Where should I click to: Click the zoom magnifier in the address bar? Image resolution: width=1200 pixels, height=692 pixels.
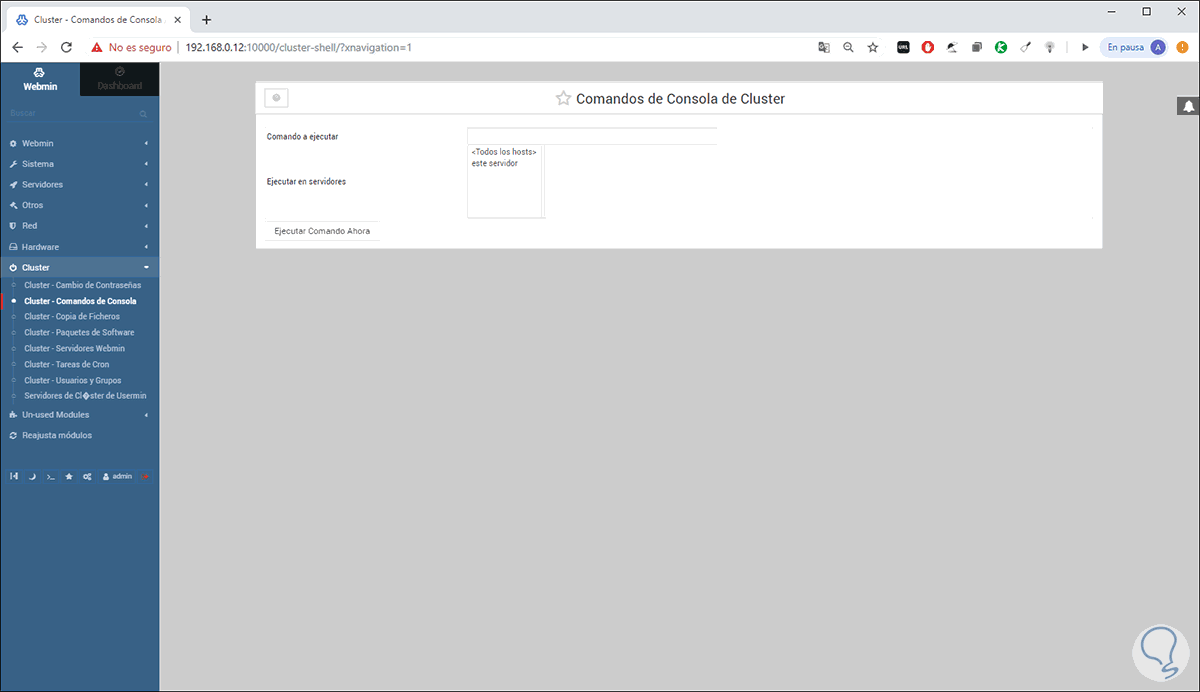point(848,47)
